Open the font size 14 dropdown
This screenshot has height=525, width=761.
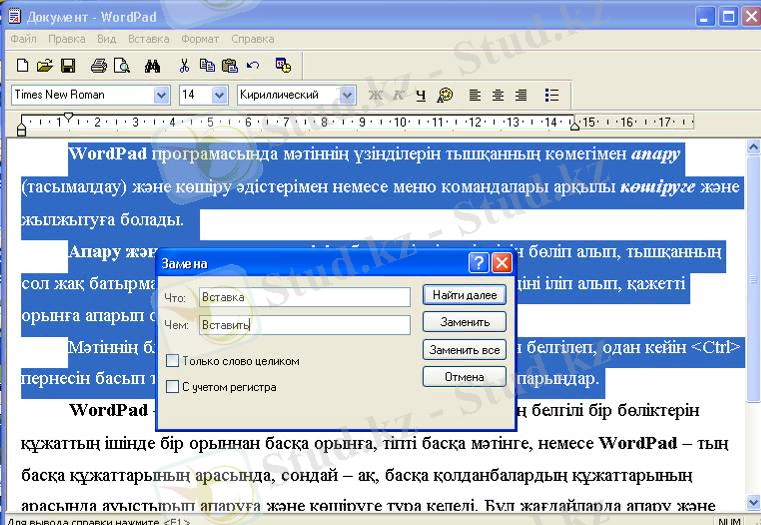coord(220,95)
